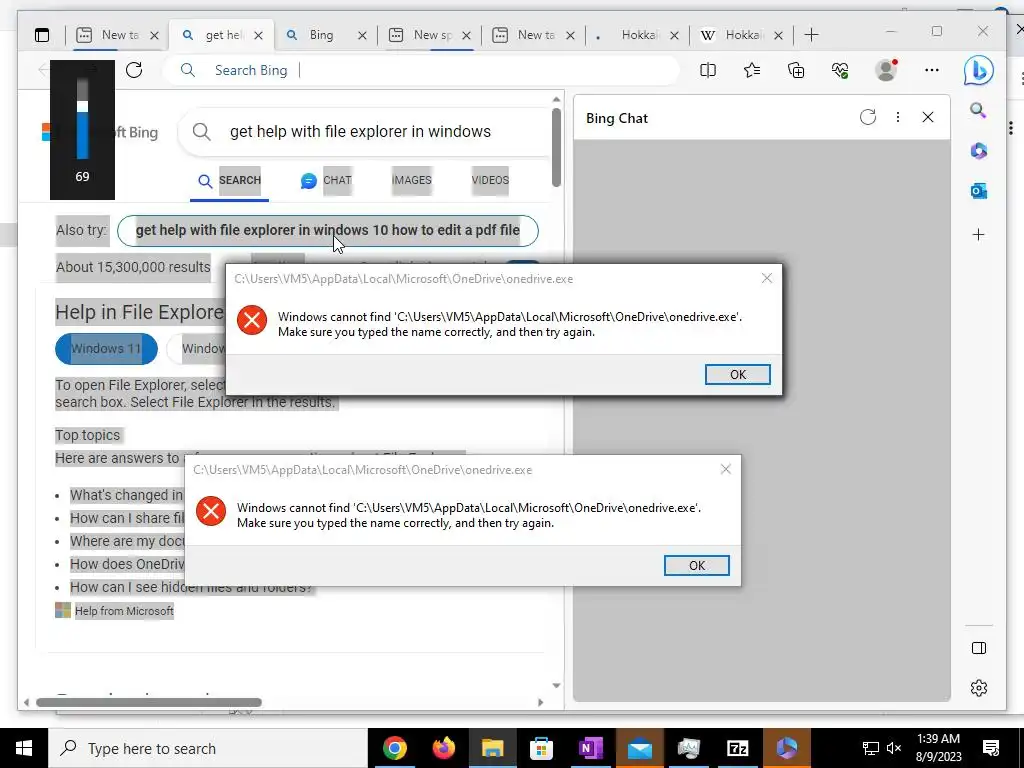Open Microsoft Store from the taskbar

click(x=541, y=748)
